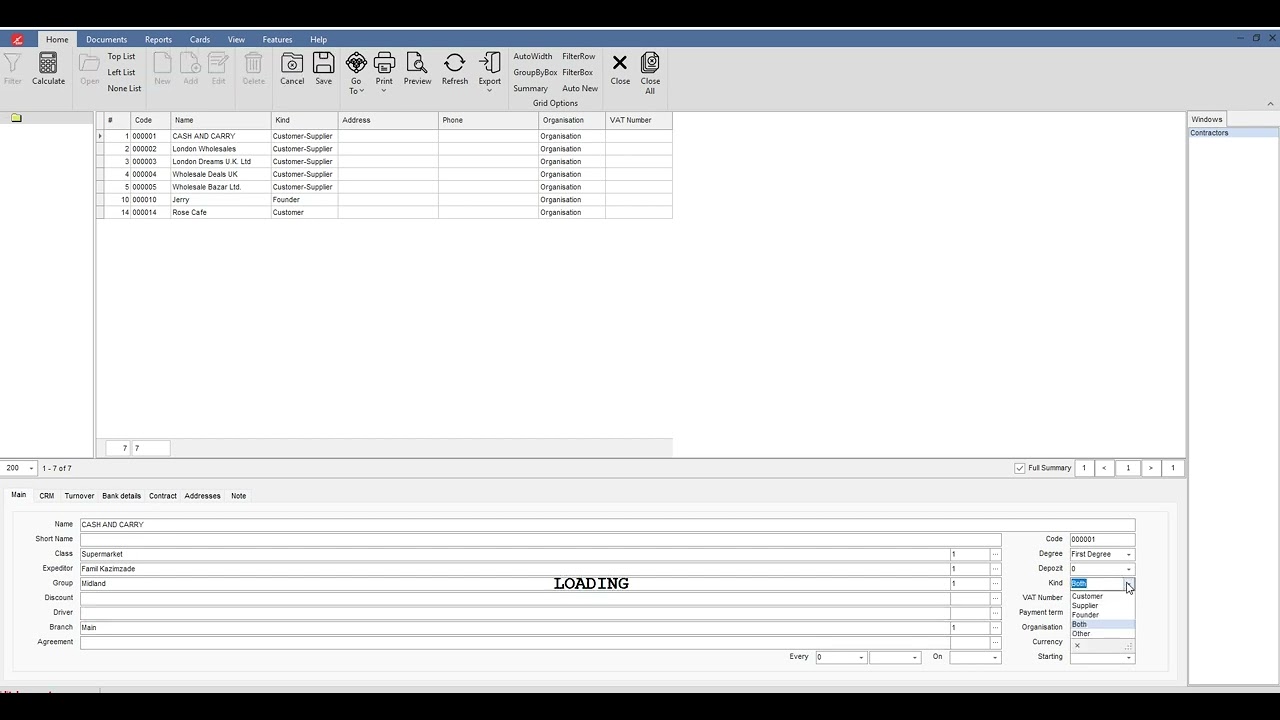
Task: Click the Edit record icon
Action: click(x=218, y=63)
